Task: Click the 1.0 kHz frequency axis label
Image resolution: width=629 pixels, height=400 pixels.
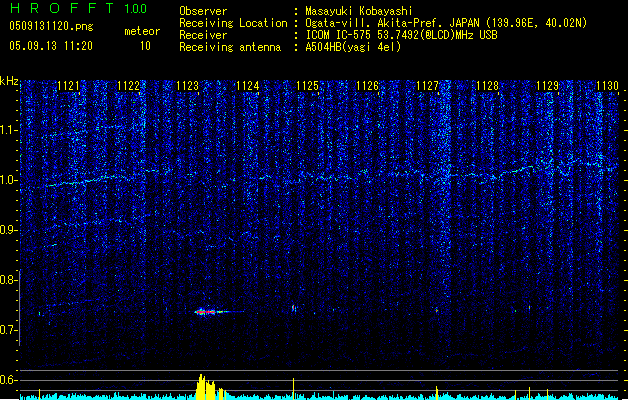Action: coord(8,180)
